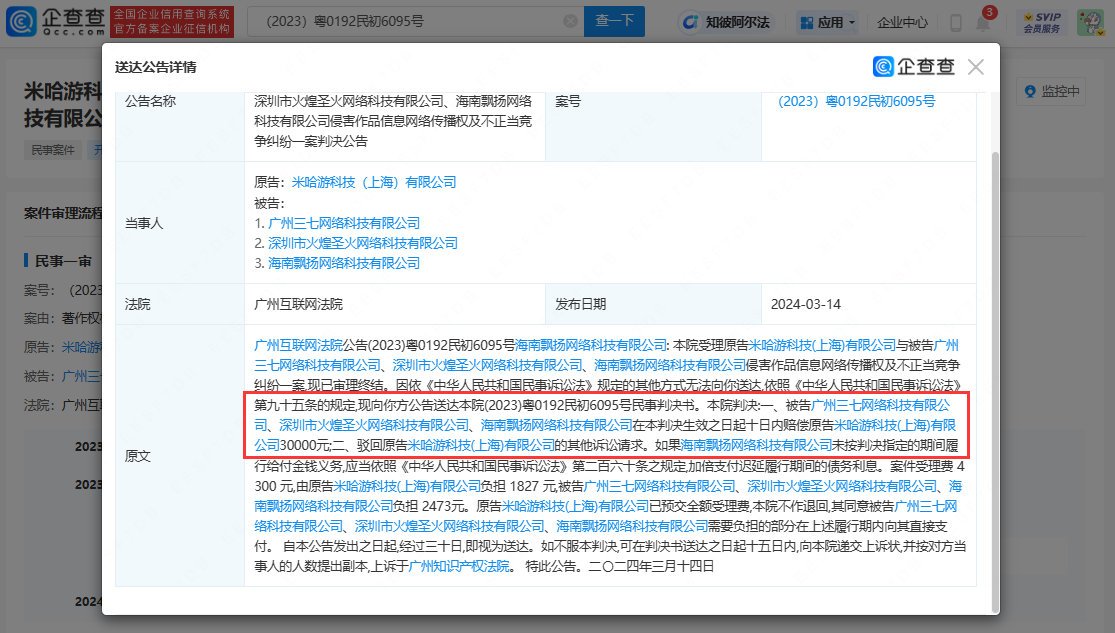Image resolution: width=1115 pixels, height=633 pixels.
Task: Open defendant 深圳市火煌圣火网络科技有限公司 link
Action: point(363,243)
